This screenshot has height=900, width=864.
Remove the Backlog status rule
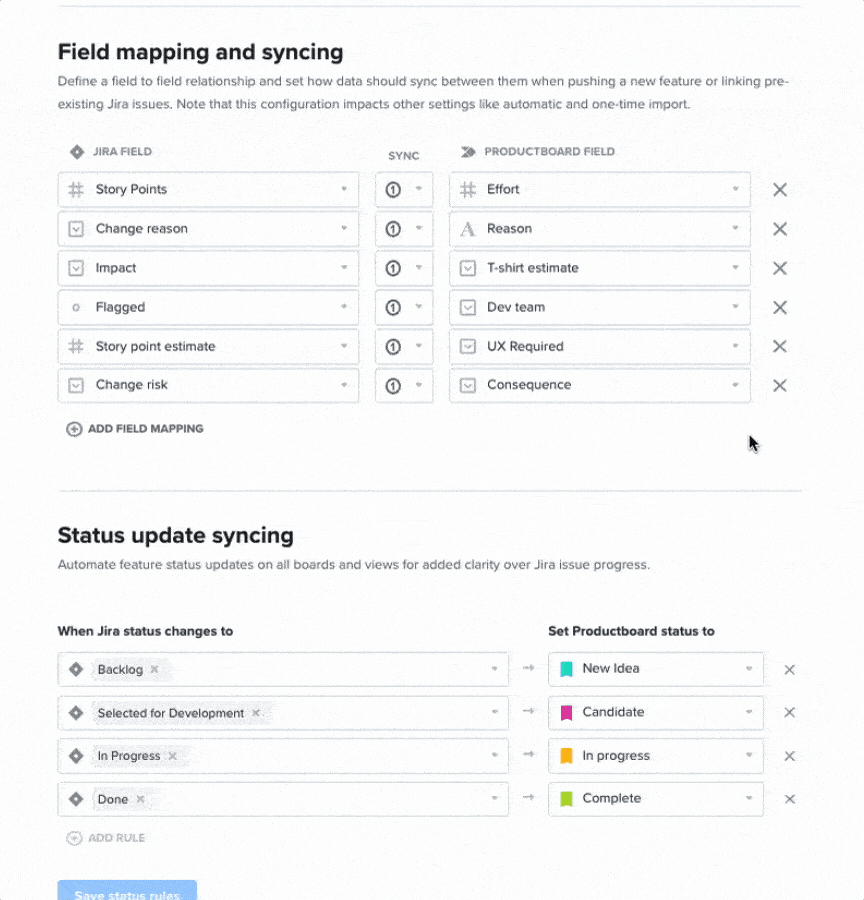[789, 670]
